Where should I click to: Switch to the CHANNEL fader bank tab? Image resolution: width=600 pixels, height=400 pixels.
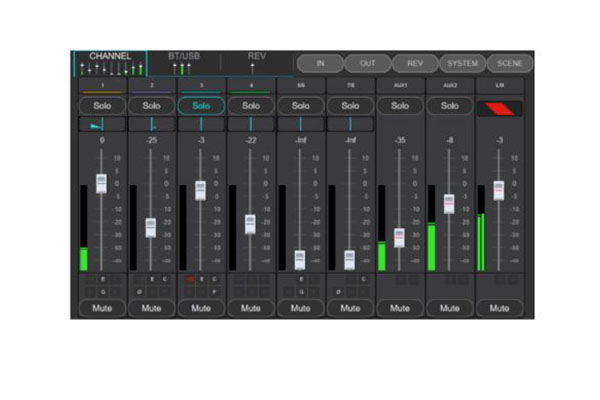click(110, 64)
